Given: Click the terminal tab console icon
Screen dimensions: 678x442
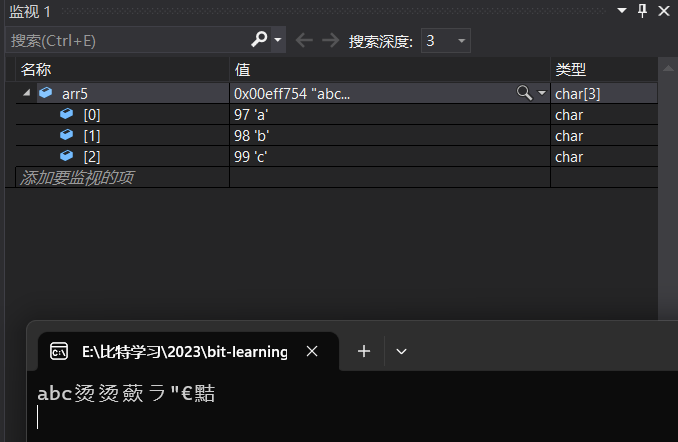Looking at the screenshot, I should pyautogui.click(x=59, y=351).
